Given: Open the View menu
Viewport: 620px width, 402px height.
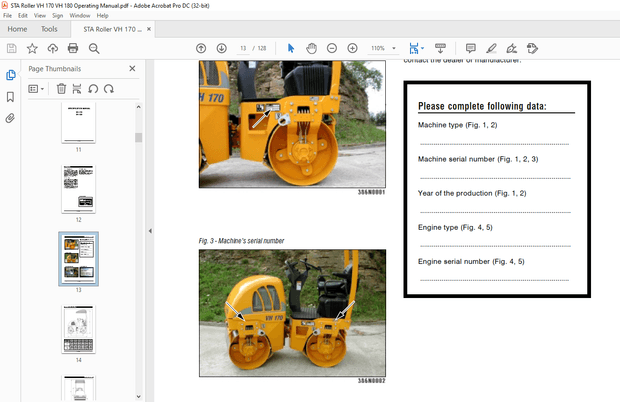Looking at the screenshot, I should click(x=40, y=16).
